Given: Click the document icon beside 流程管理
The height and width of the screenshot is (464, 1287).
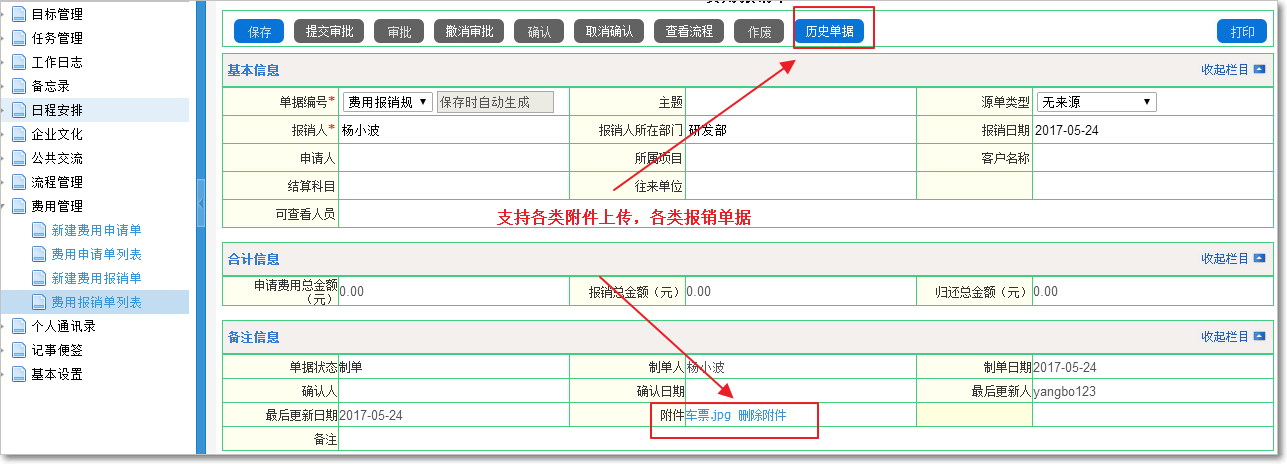Looking at the screenshot, I should point(18,182).
